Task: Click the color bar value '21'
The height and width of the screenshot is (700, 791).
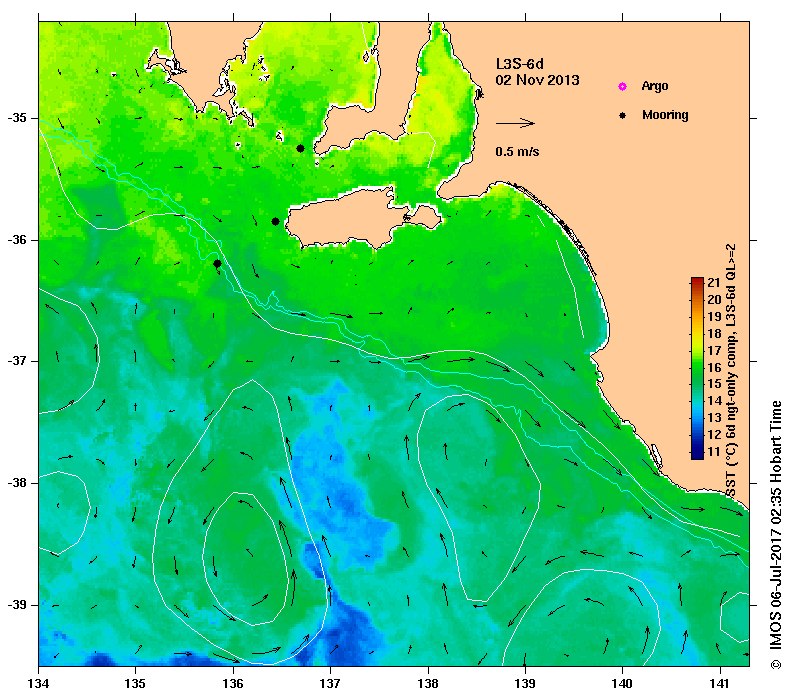Action: pyautogui.click(x=714, y=283)
